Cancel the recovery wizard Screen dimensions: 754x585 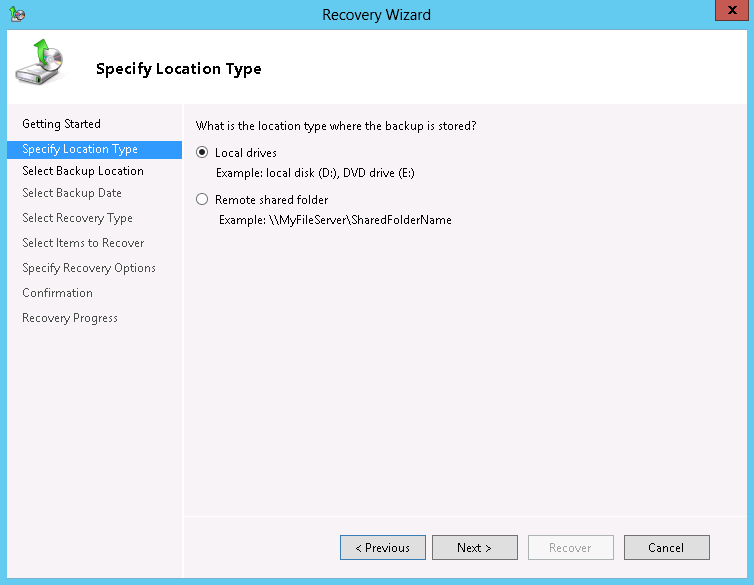coord(666,548)
